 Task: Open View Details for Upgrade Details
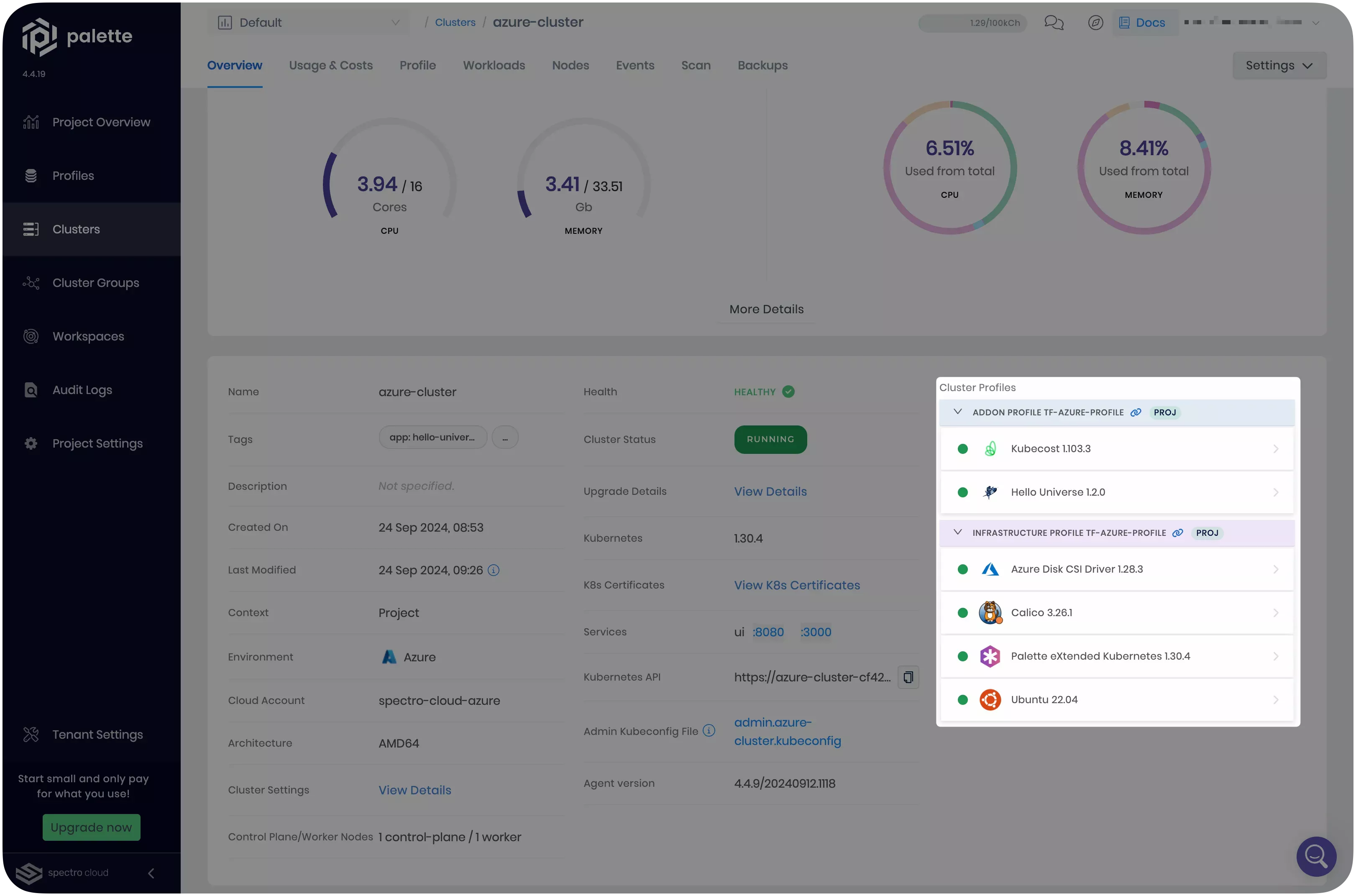point(770,492)
